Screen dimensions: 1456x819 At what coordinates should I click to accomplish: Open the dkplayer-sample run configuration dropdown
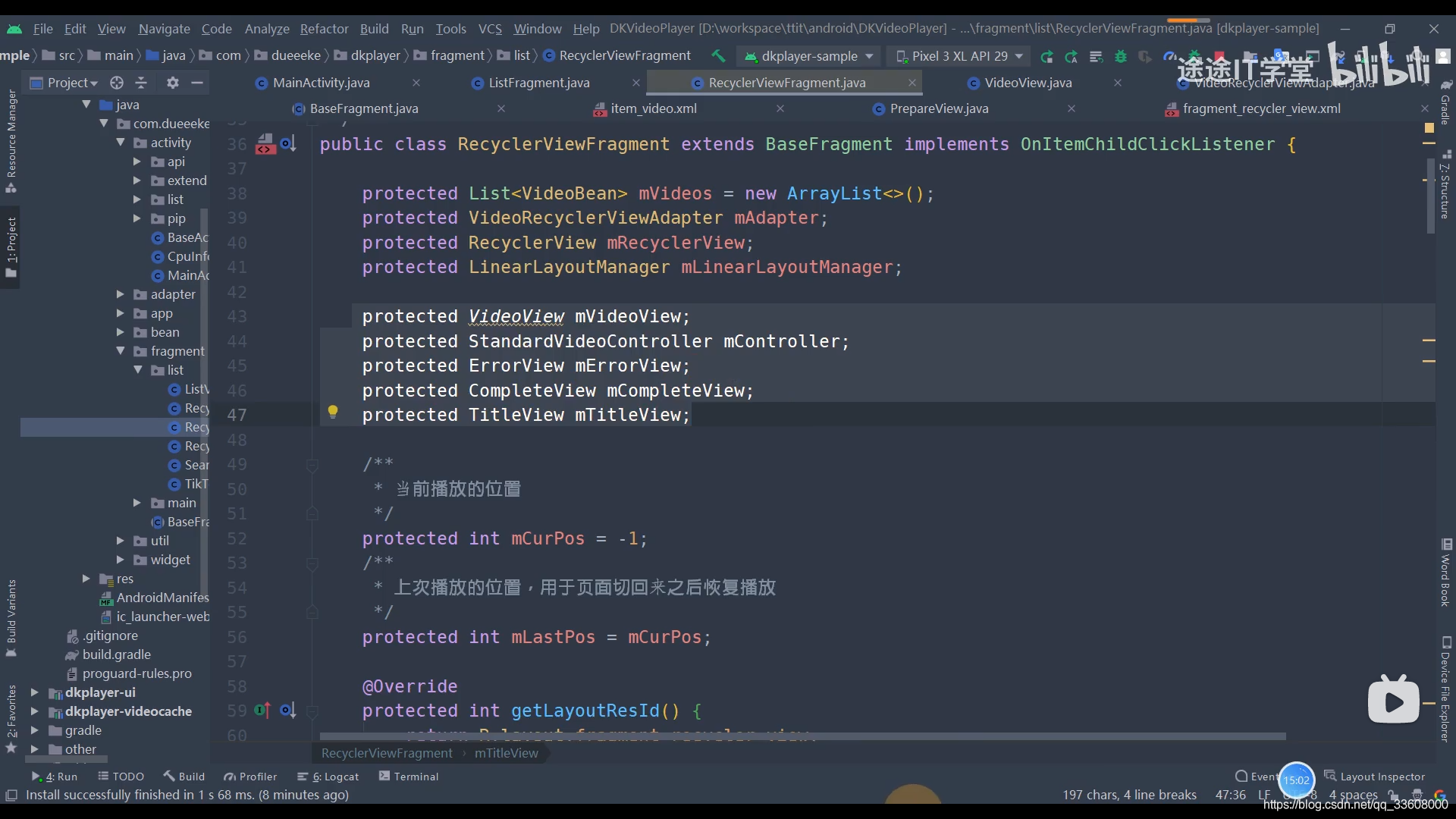808,56
